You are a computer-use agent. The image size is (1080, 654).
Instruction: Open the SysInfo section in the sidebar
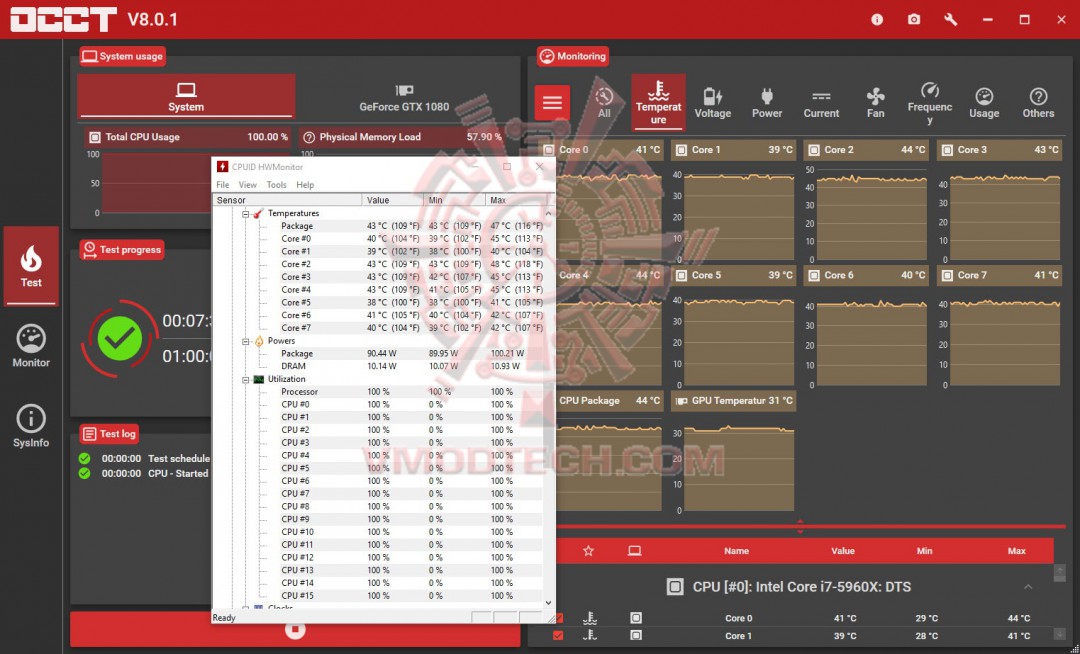click(x=31, y=427)
